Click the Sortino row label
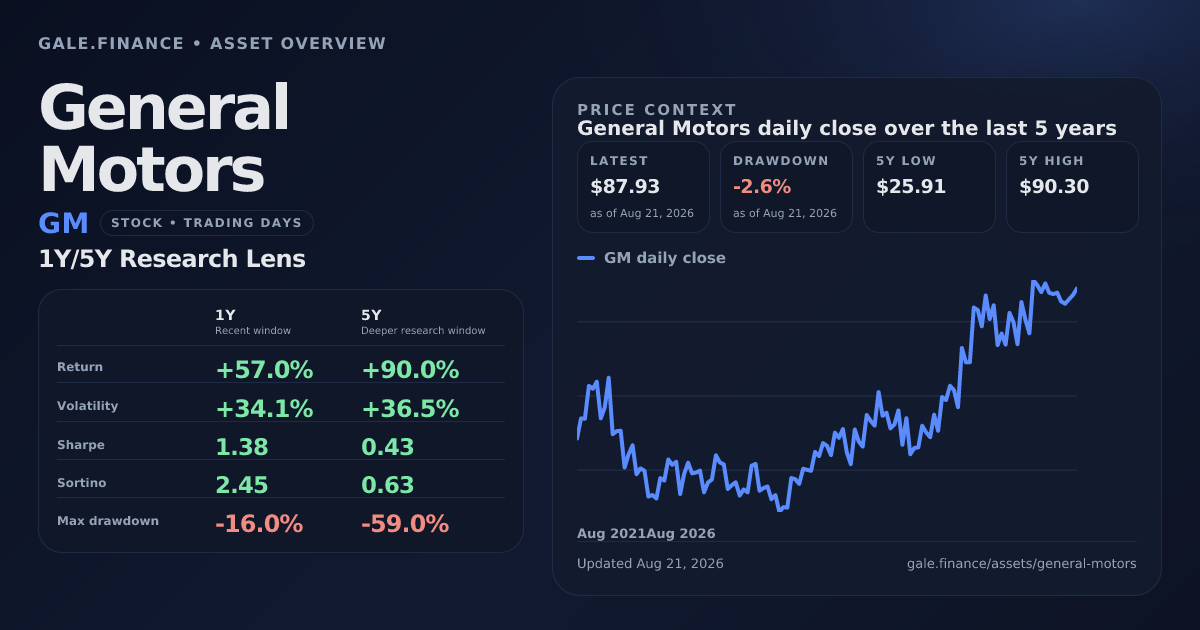The image size is (1200, 630). pyautogui.click(x=81, y=483)
